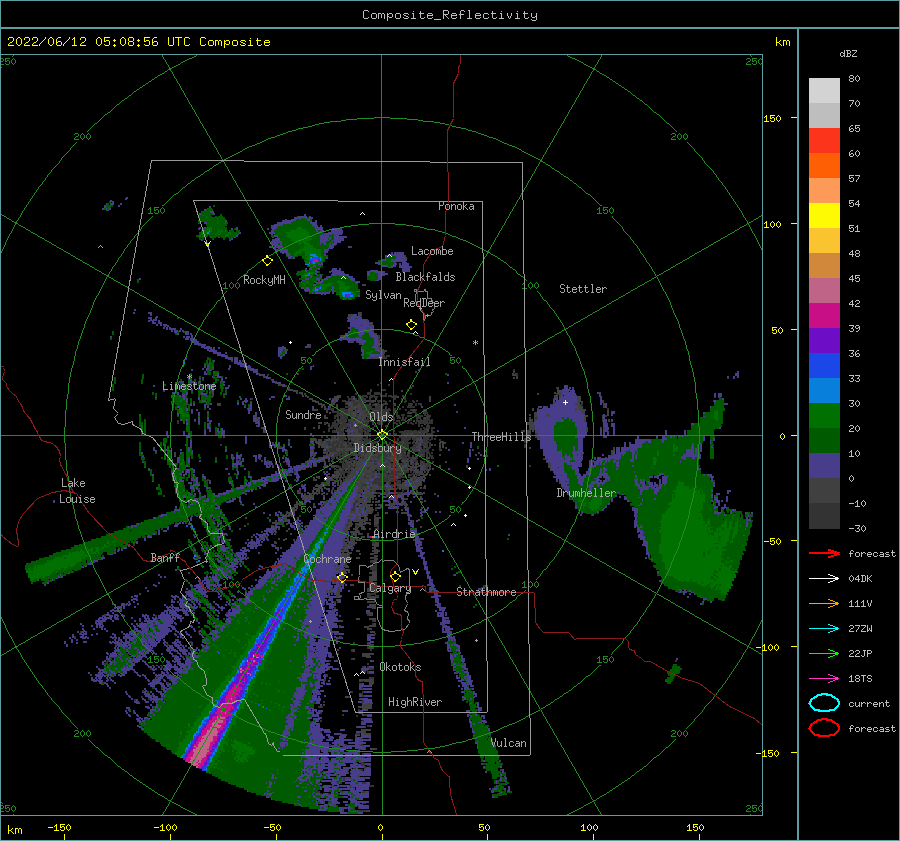
Task: Select the bright green swatch in legend
Action: click(824, 416)
